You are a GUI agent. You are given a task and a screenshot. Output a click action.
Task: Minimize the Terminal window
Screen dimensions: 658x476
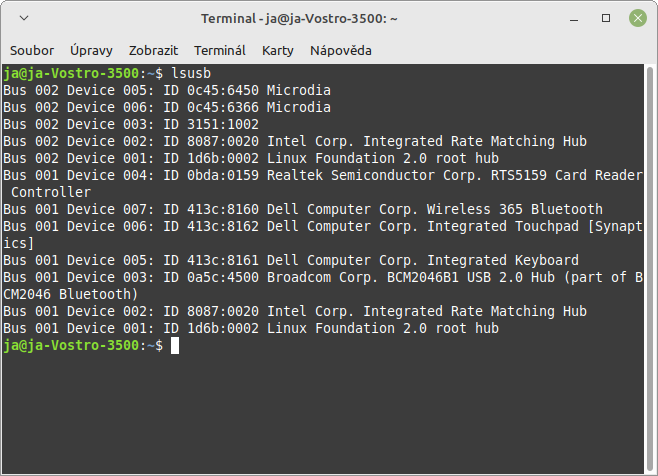(x=579, y=19)
